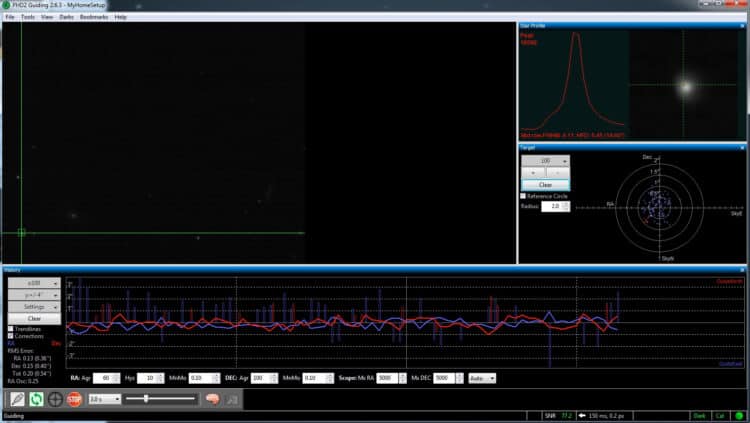Click the RA legend label in History
The width and height of the screenshot is (750, 423).
11,344
